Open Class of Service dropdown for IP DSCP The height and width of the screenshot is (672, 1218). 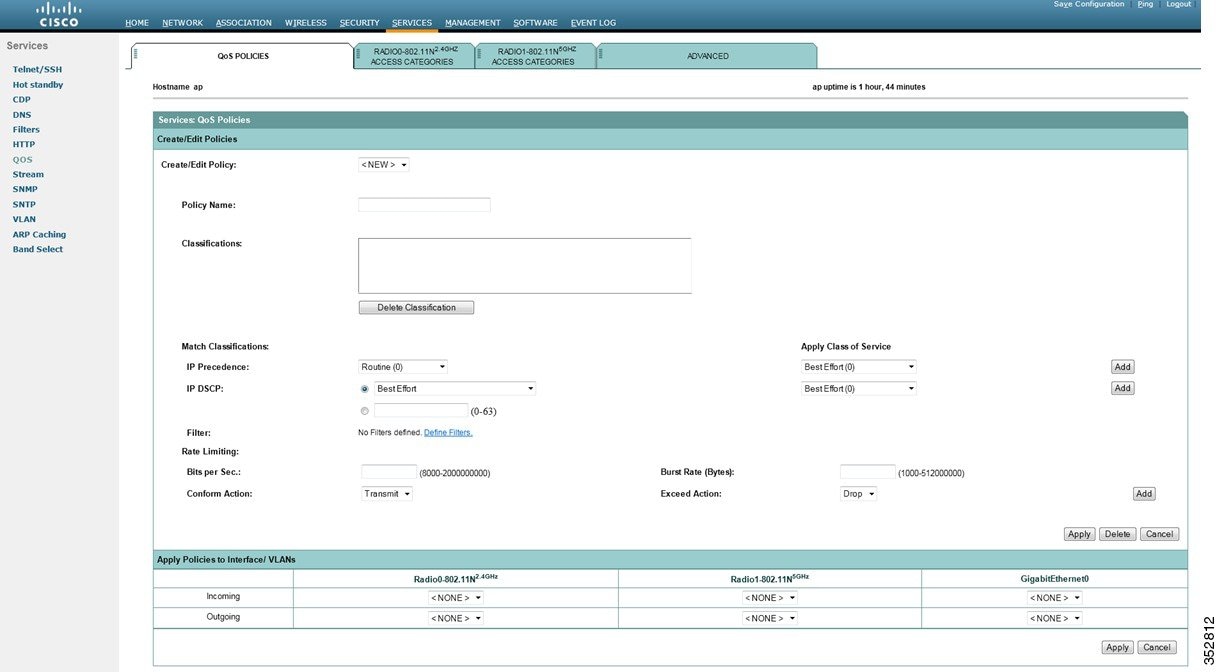859,389
